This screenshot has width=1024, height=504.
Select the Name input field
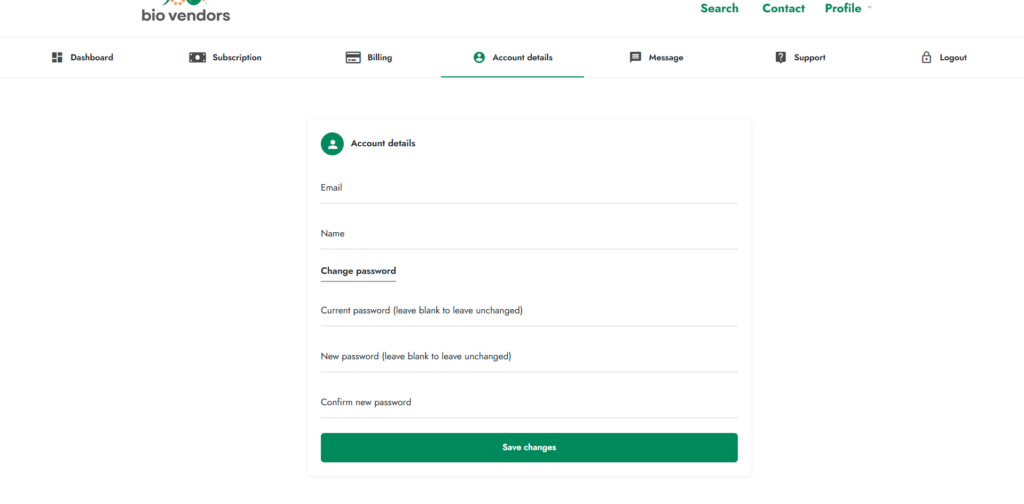pyautogui.click(x=529, y=234)
